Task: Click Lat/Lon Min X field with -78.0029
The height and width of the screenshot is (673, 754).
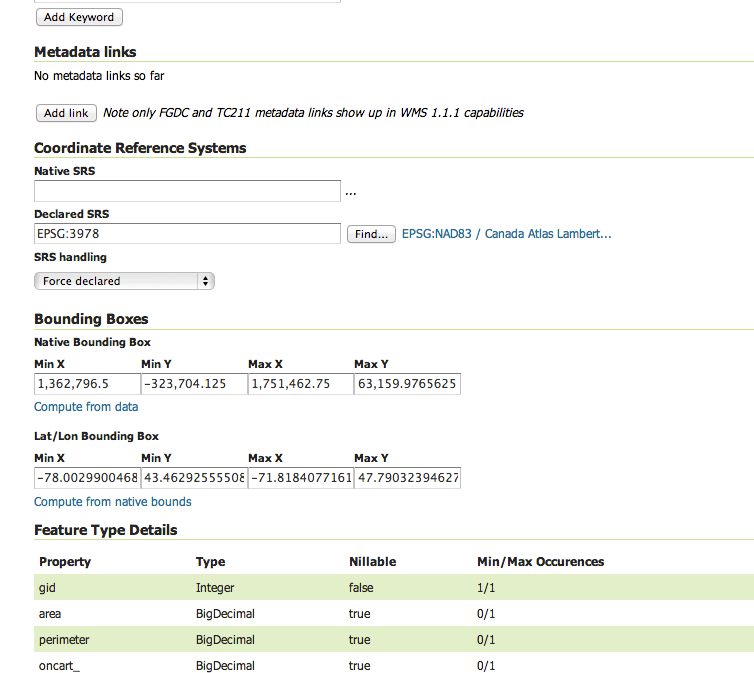Action: click(x=88, y=478)
